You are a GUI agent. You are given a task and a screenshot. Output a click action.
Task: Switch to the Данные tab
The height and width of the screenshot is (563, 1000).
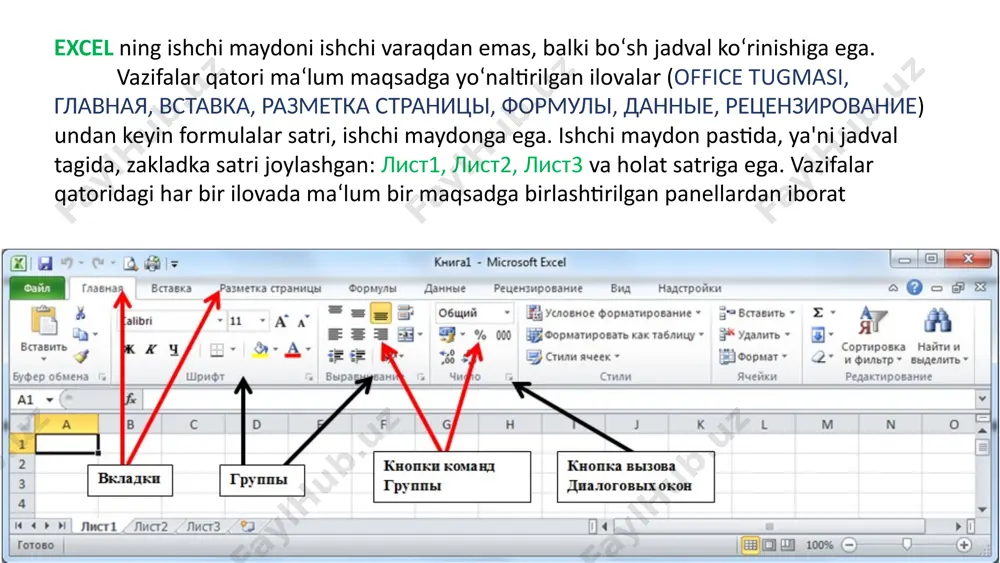pos(445,288)
